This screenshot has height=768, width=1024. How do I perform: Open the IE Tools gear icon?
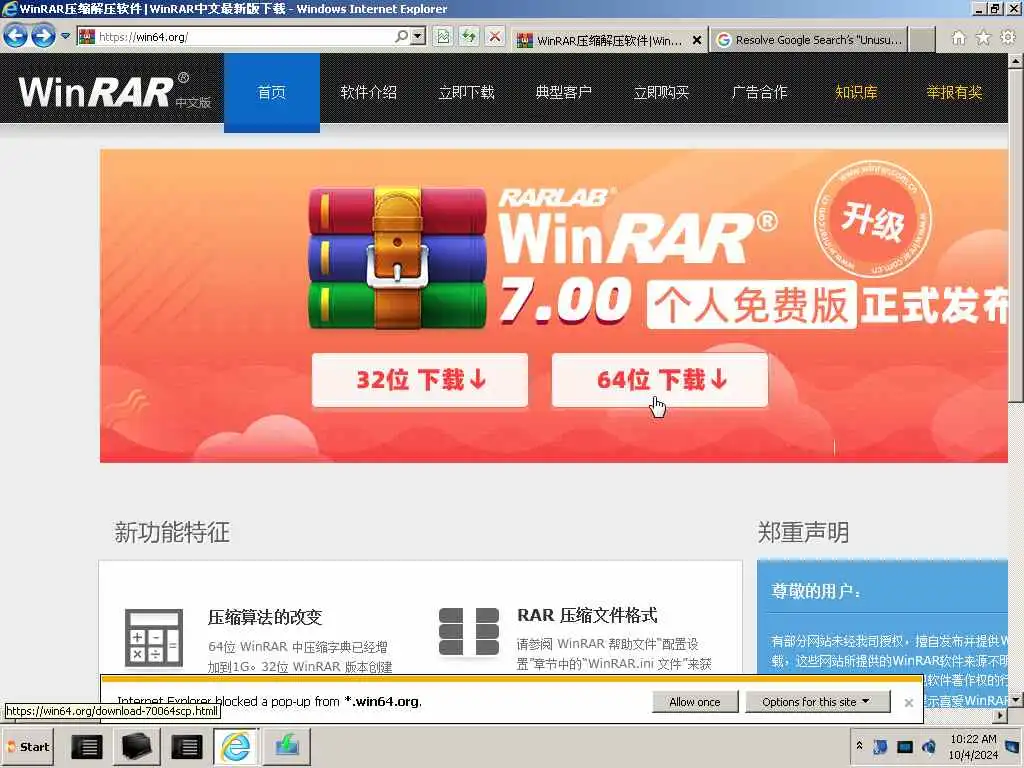(1008, 38)
